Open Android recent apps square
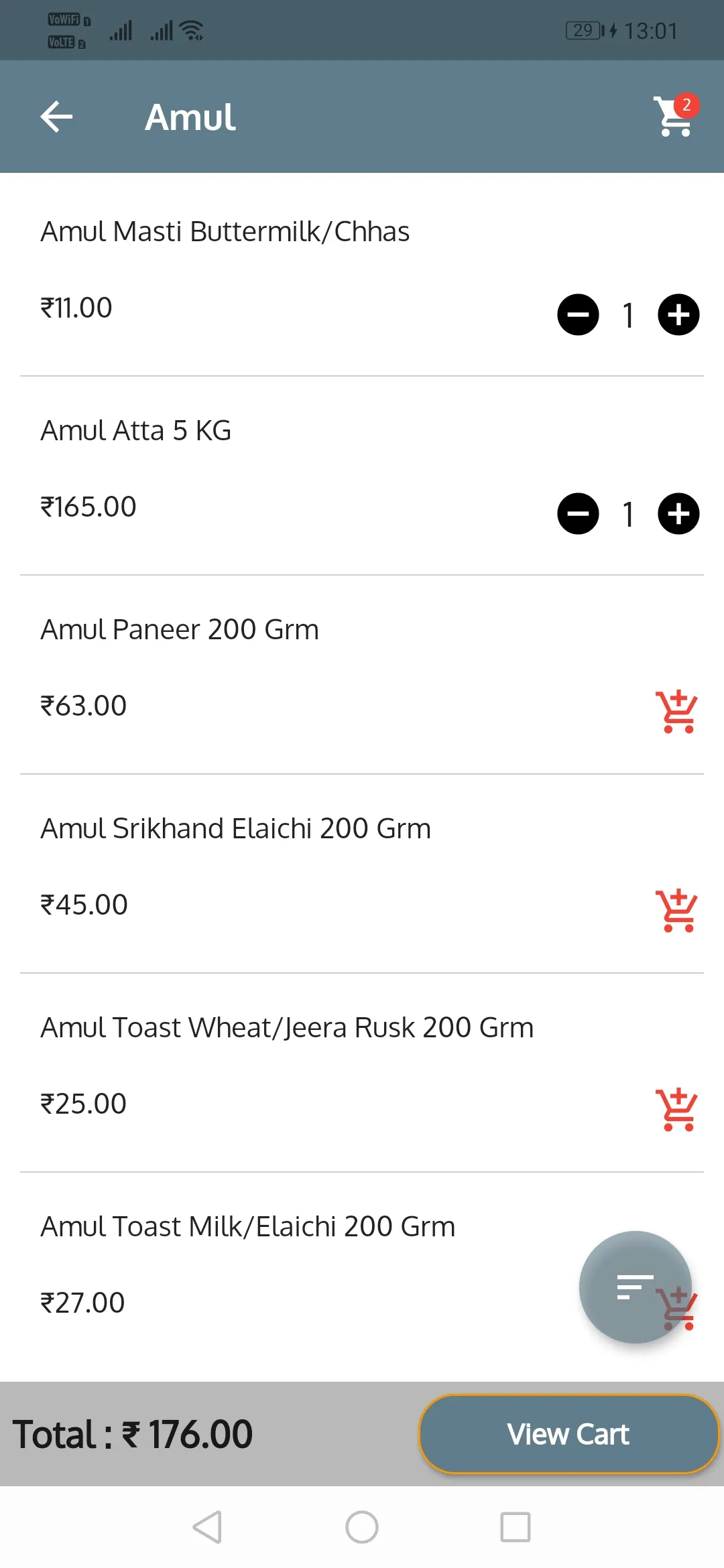The image size is (724, 1568). (516, 1527)
